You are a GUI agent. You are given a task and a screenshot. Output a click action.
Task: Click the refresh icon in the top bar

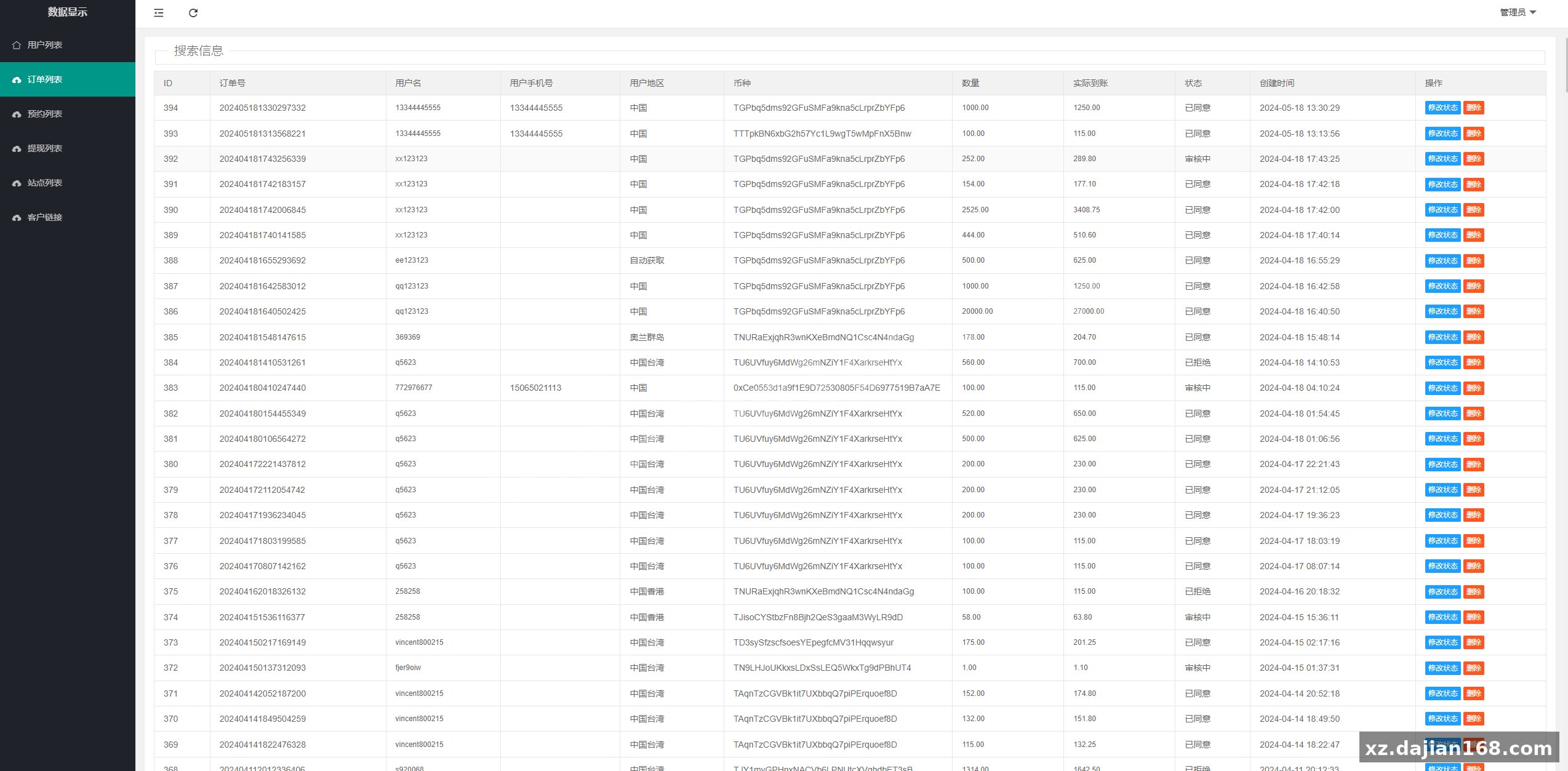click(193, 13)
